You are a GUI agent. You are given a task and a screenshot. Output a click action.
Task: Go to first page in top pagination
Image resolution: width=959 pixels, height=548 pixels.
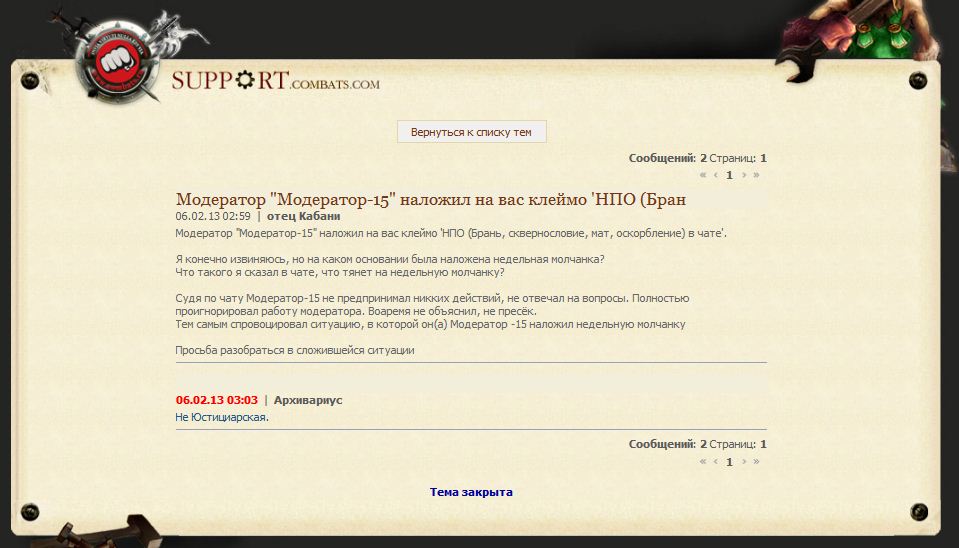click(x=703, y=175)
